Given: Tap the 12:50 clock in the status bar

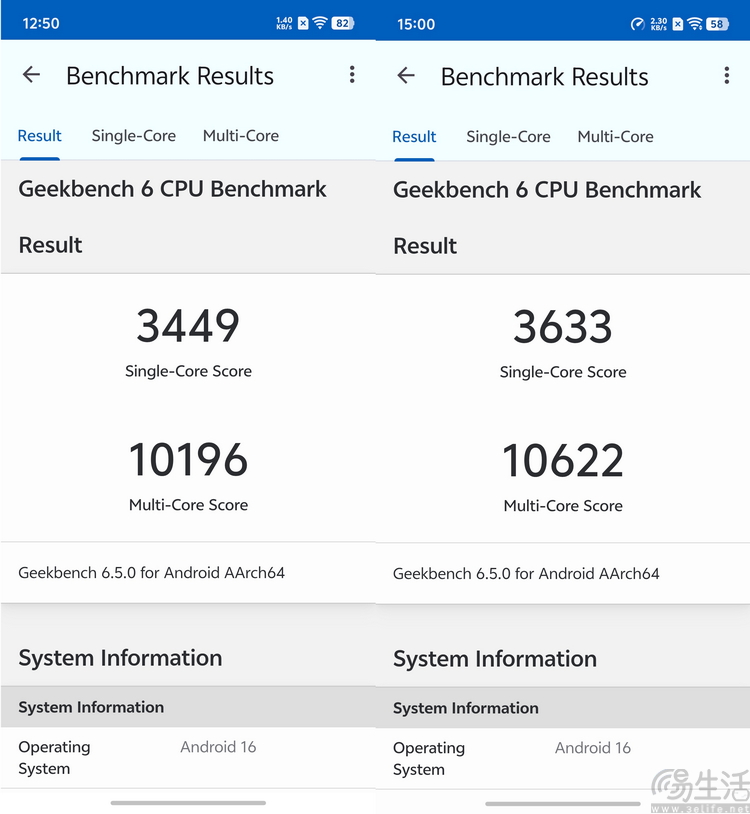Looking at the screenshot, I should [41, 23].
